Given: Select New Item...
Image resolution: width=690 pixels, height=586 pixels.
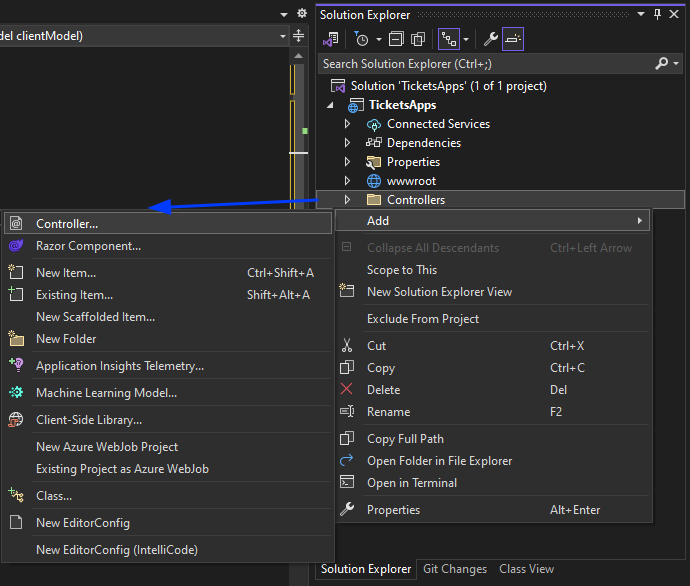Looking at the screenshot, I should point(168,273).
